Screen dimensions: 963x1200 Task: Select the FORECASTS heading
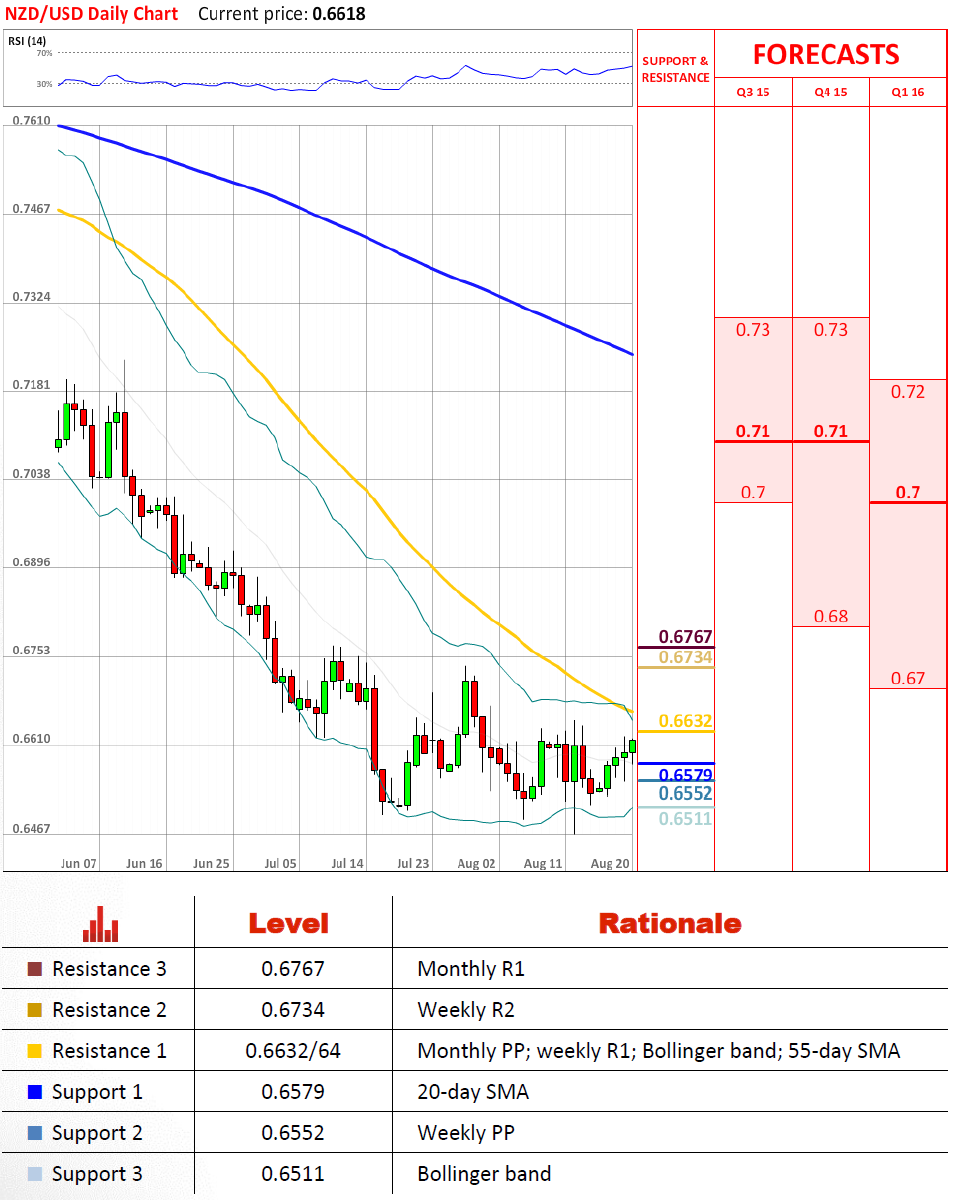click(826, 54)
